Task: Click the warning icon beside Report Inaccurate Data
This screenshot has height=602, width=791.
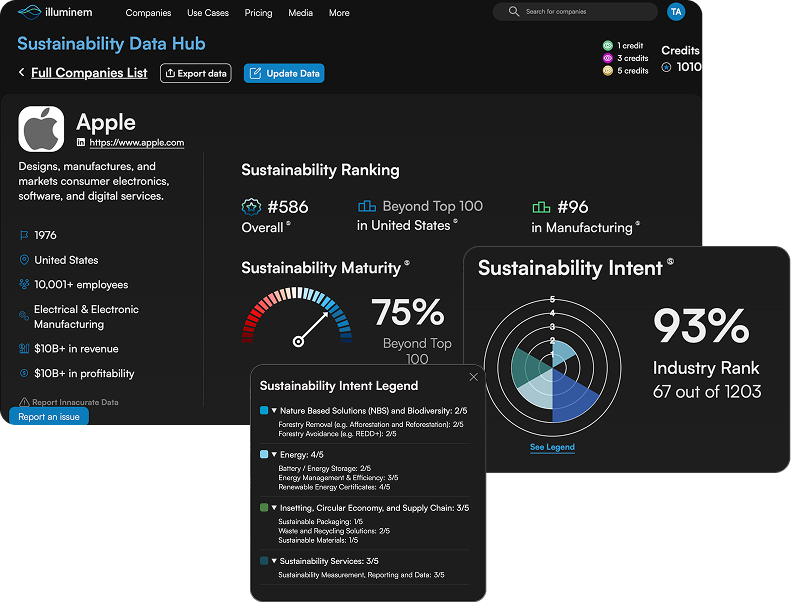Action: point(24,402)
